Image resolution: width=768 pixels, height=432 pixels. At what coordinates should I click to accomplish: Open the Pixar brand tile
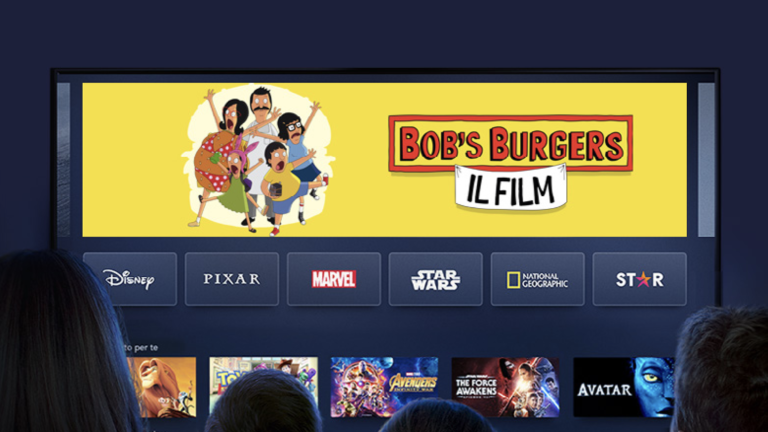[232, 279]
